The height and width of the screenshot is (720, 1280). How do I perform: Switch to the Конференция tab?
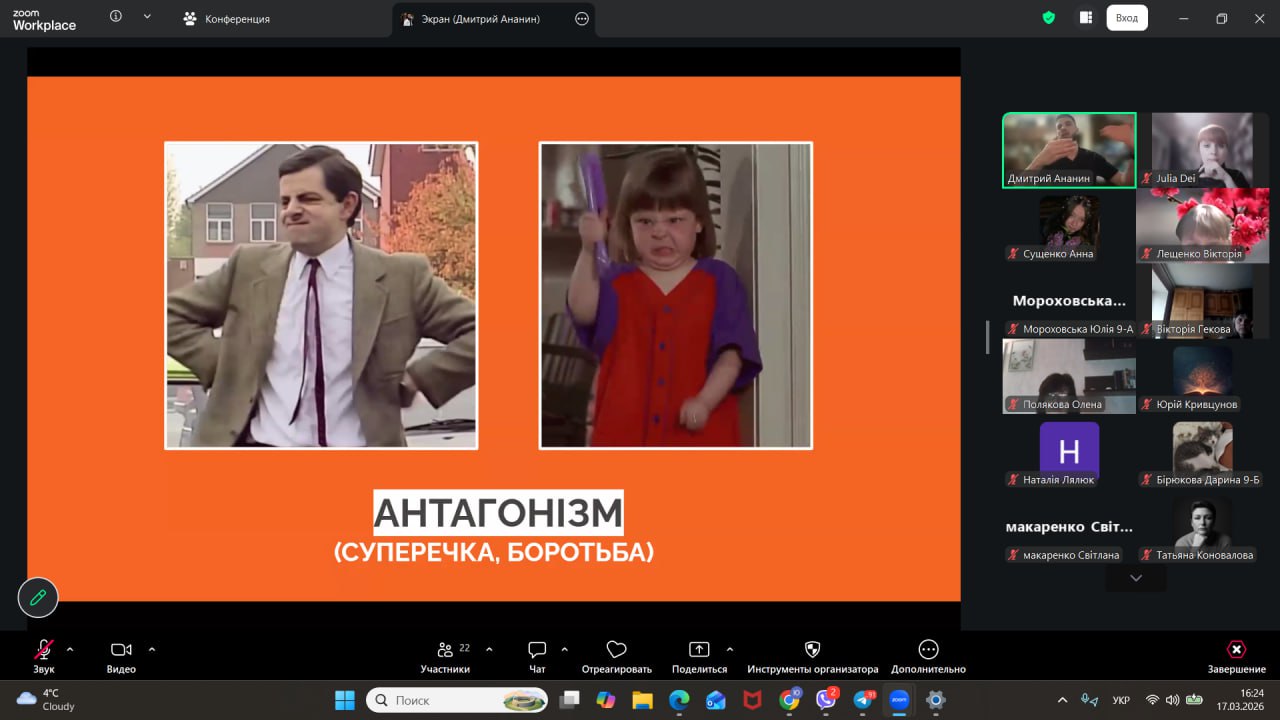pyautogui.click(x=227, y=19)
